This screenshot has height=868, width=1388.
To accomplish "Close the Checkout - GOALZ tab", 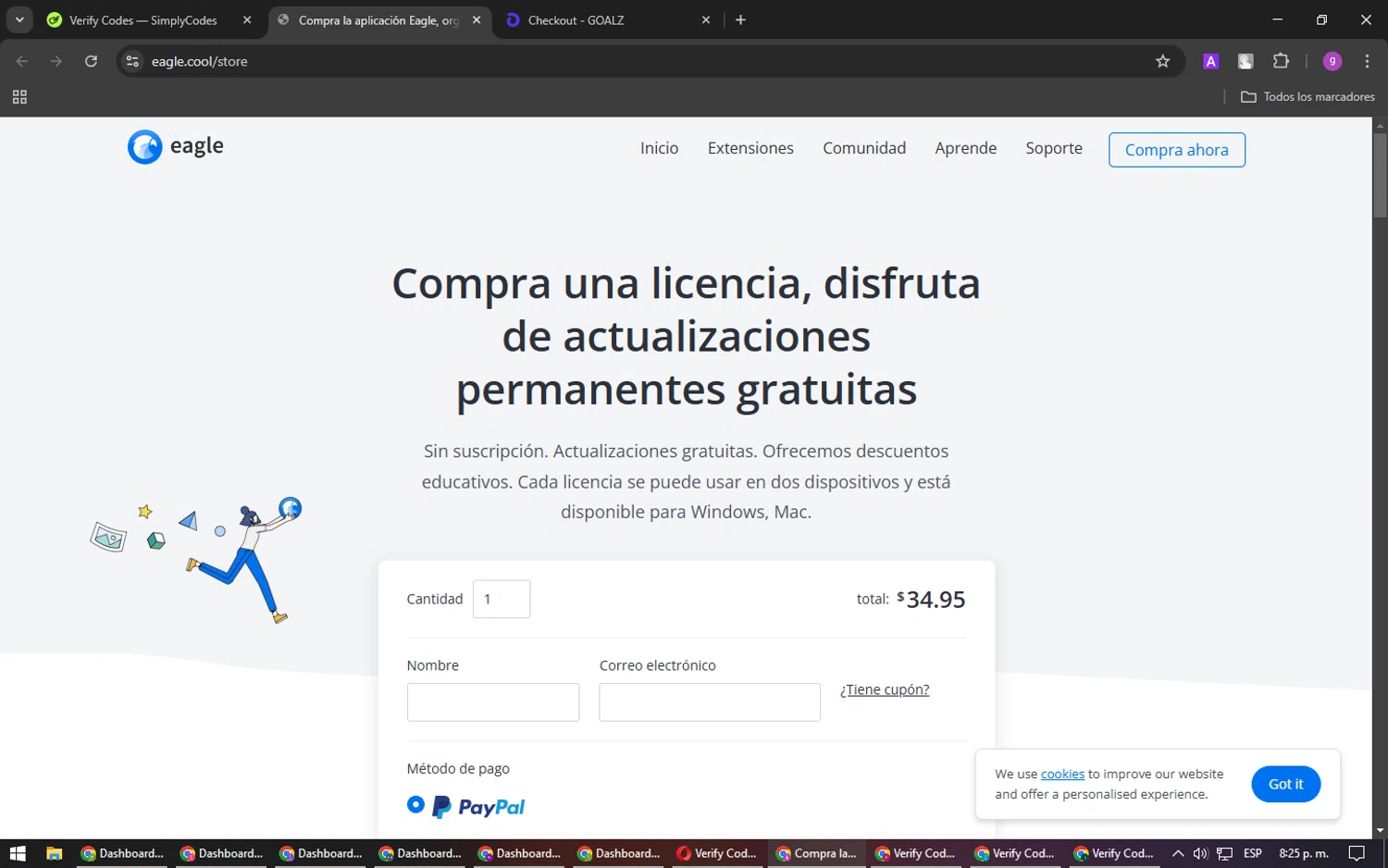I will pos(706,19).
